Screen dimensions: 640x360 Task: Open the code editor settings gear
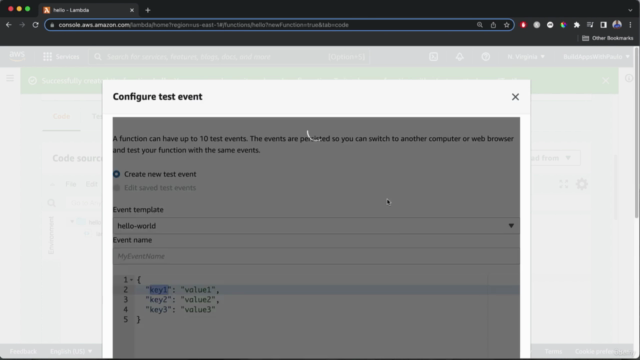click(582, 184)
